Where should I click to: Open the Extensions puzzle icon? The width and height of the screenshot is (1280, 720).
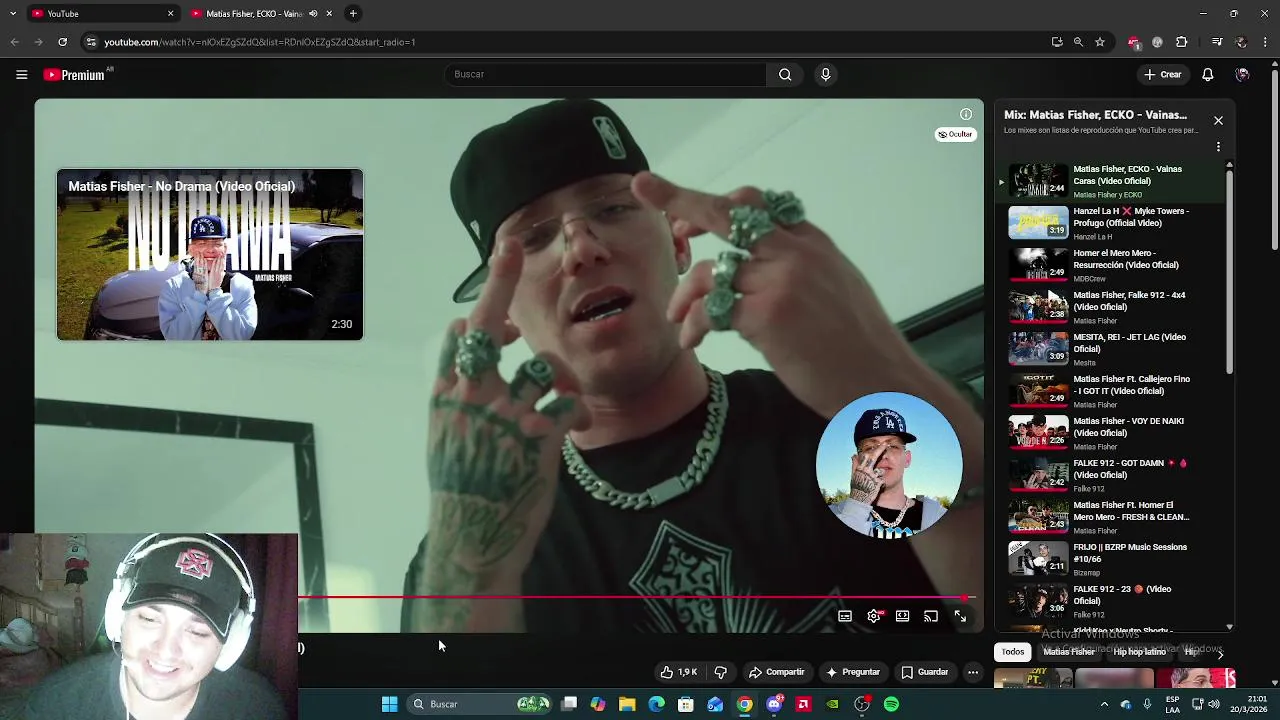coord(1182,42)
